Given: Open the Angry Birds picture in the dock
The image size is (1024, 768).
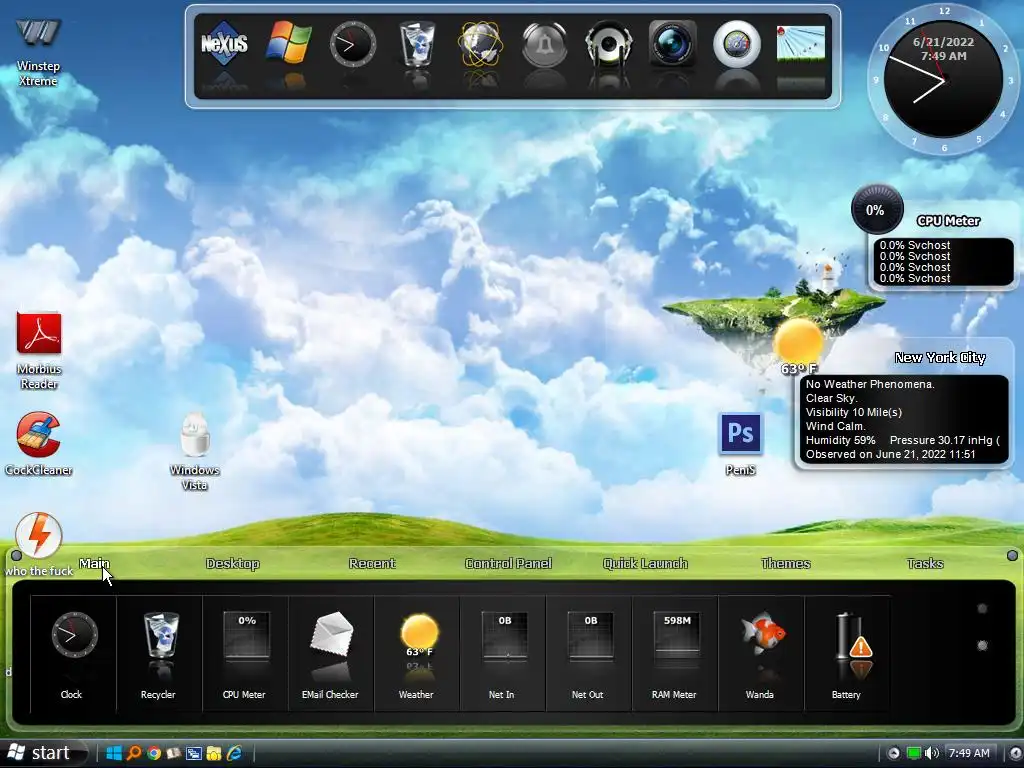Looking at the screenshot, I should (x=801, y=43).
